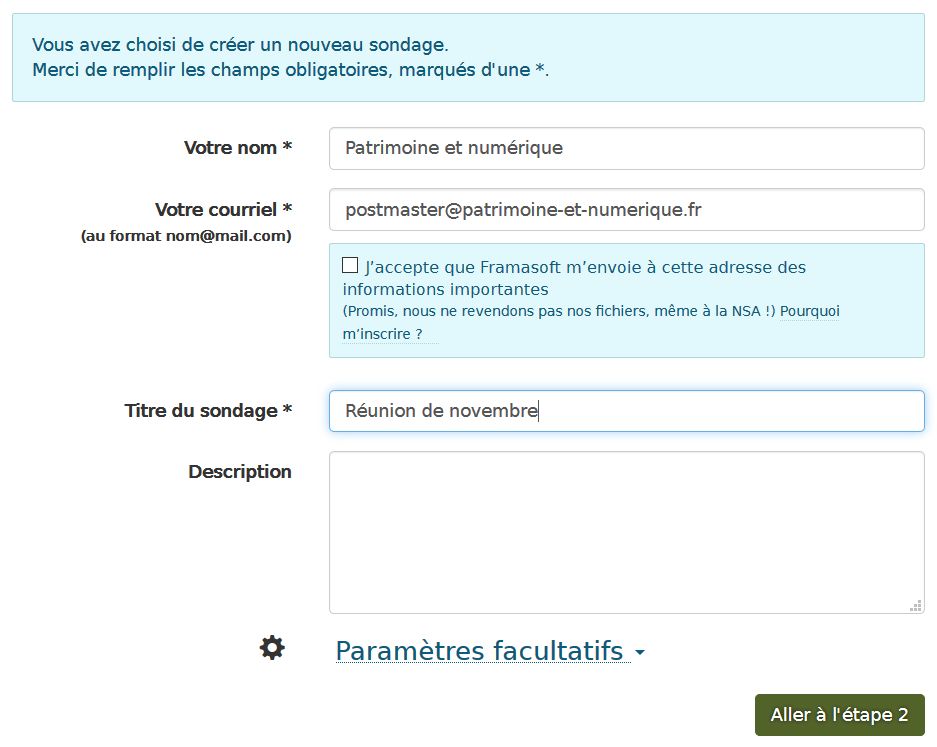937x747 pixels.
Task: Click the gear icon beside Paramètres facultatifs
Action: 272,648
